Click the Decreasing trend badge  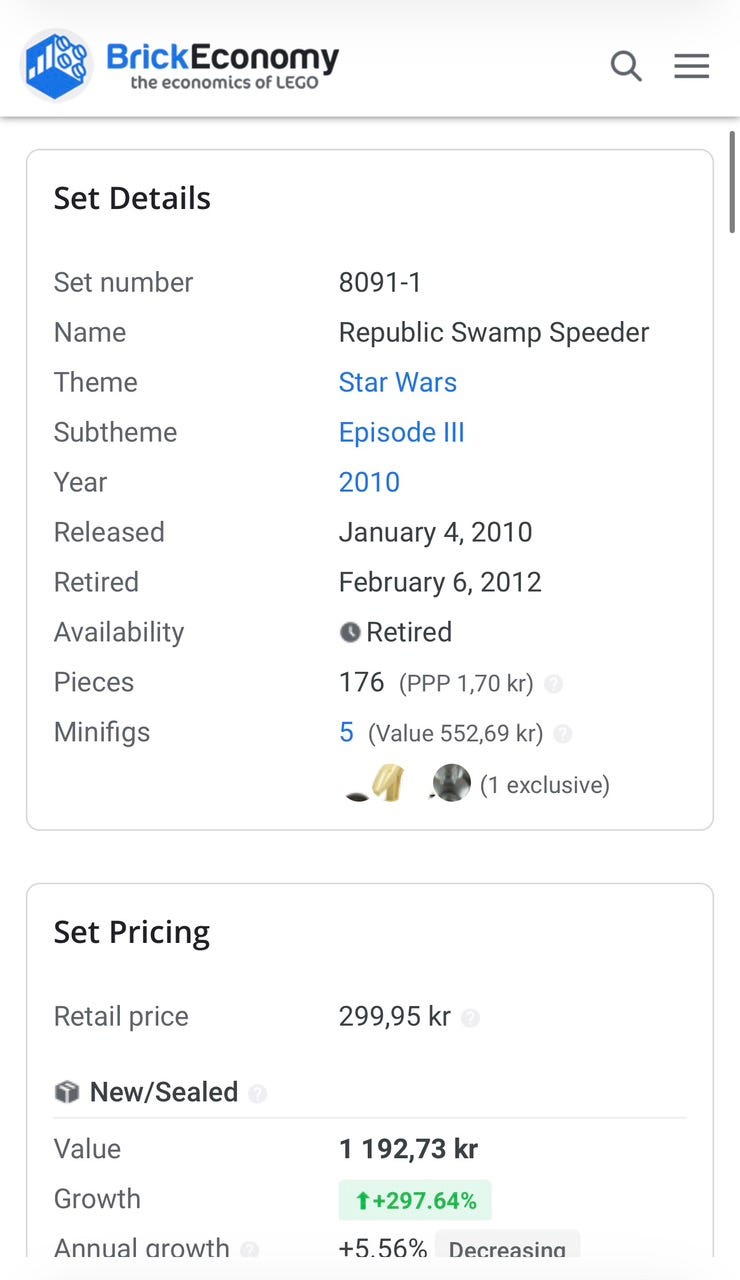tap(507, 1249)
